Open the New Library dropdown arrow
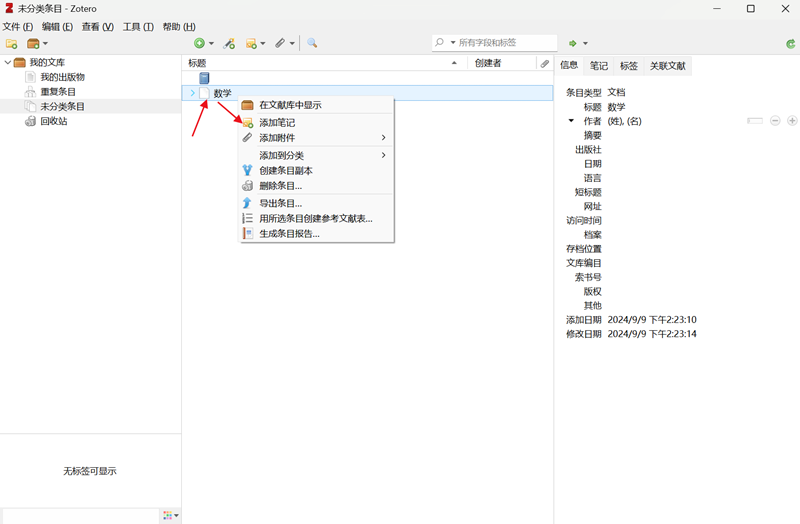 click(x=45, y=44)
